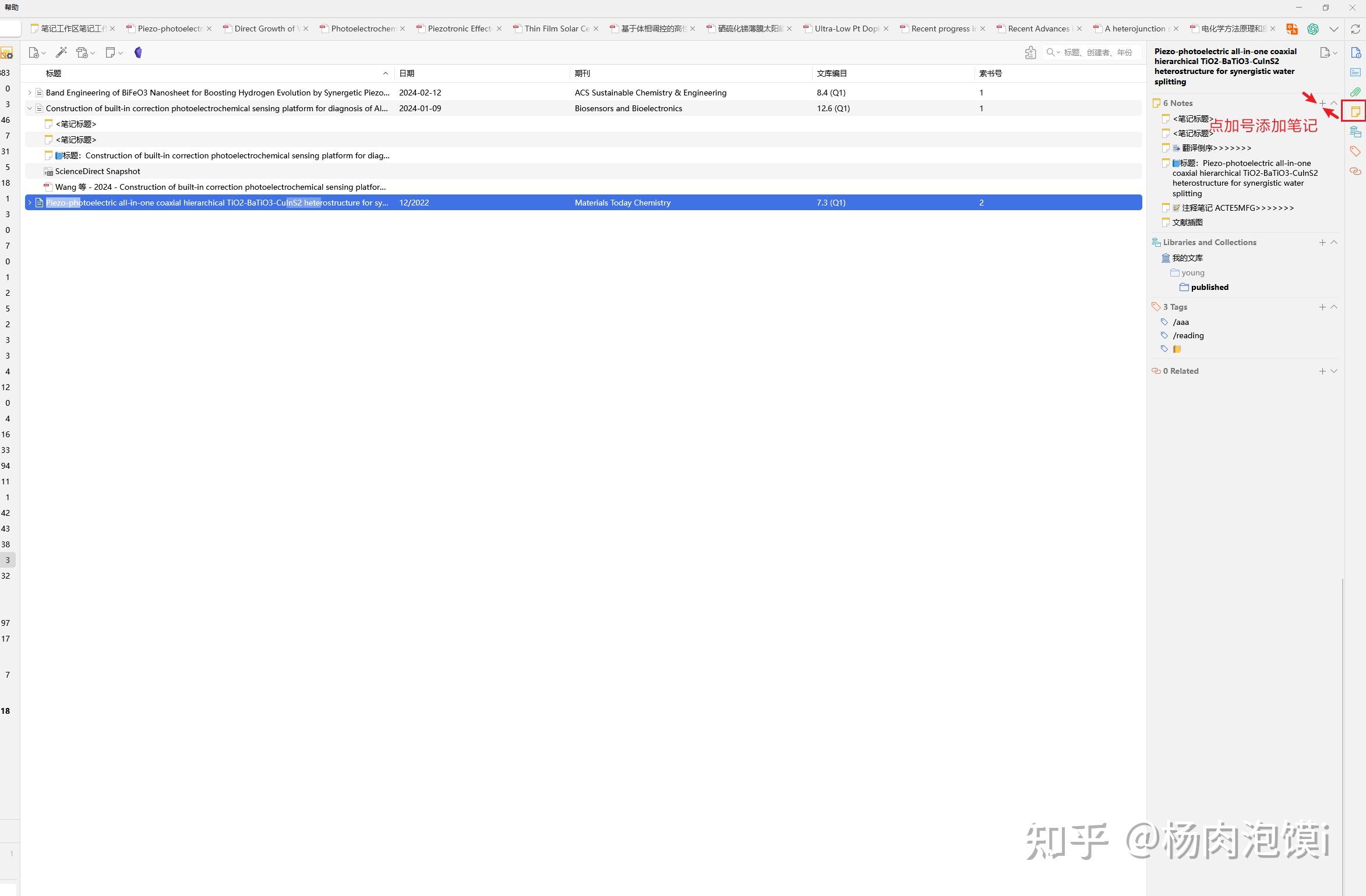The height and width of the screenshot is (896, 1366).
Task: Click the orange translate plugin icon
Action: coord(1292,29)
